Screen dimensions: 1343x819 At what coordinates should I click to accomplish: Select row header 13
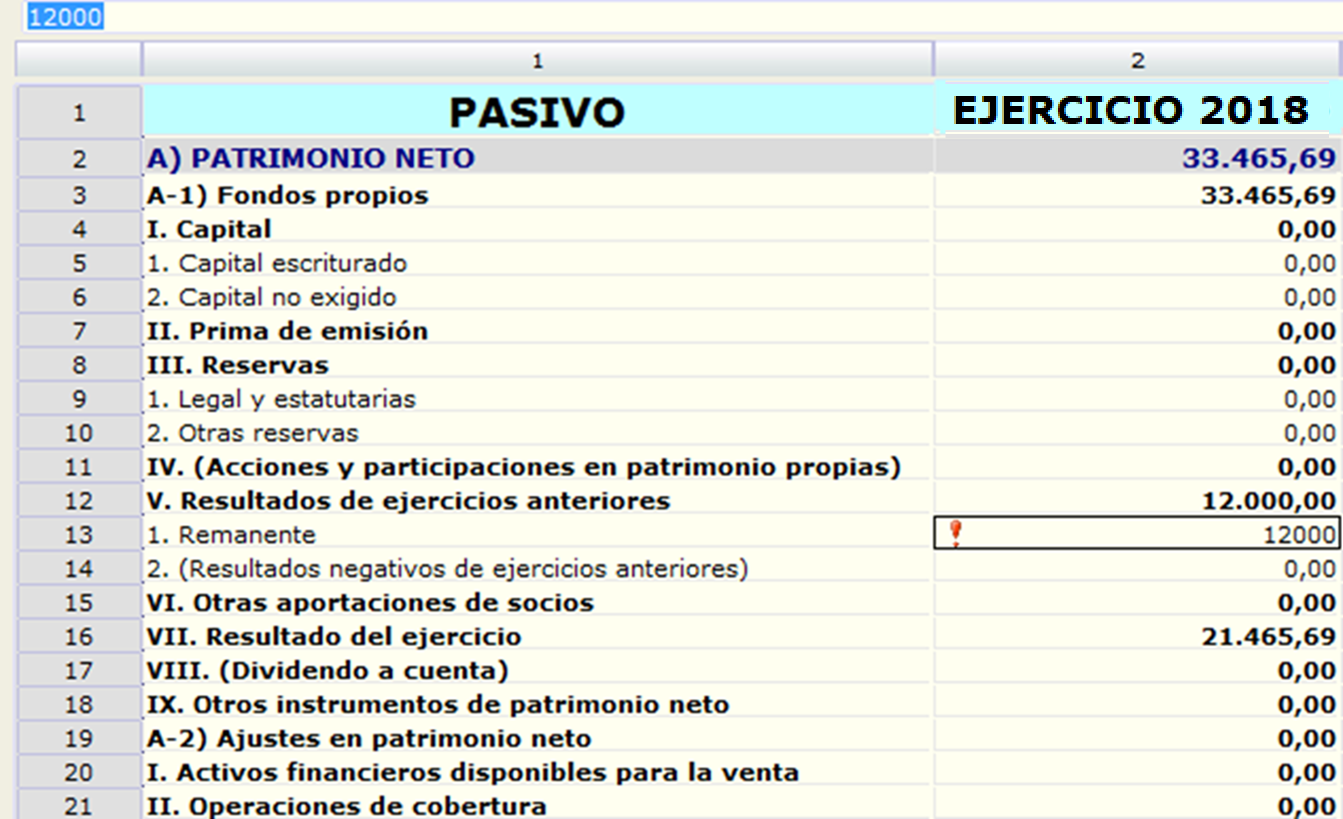coord(79,535)
